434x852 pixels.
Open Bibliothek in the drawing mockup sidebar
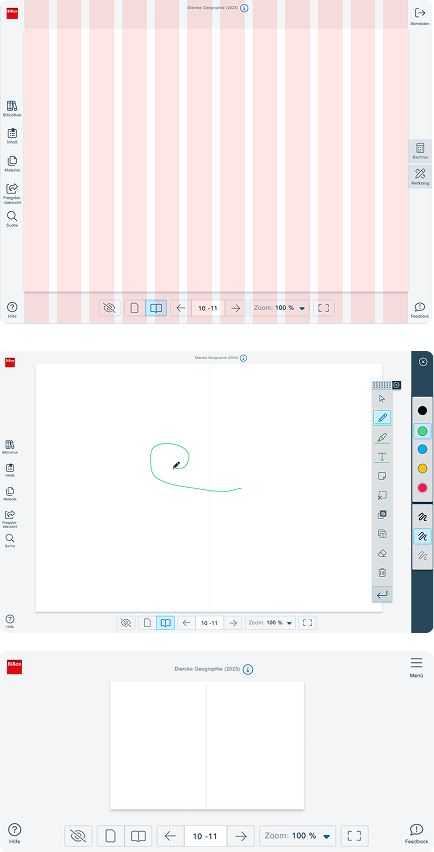[10, 447]
